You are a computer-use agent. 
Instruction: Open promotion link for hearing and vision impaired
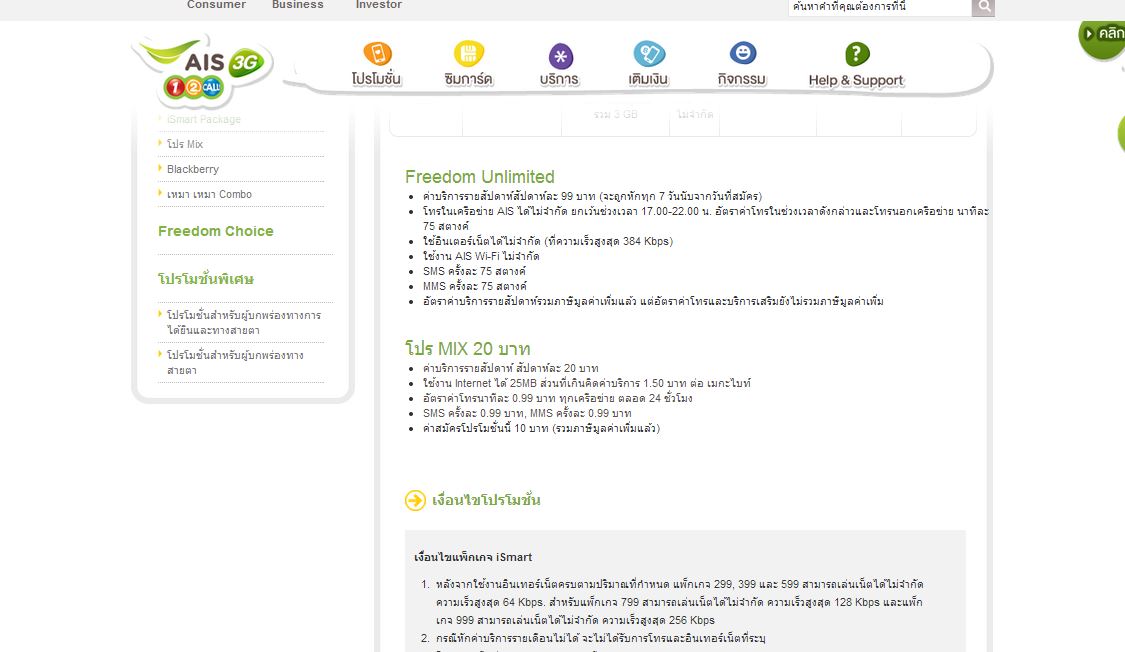click(x=243, y=323)
